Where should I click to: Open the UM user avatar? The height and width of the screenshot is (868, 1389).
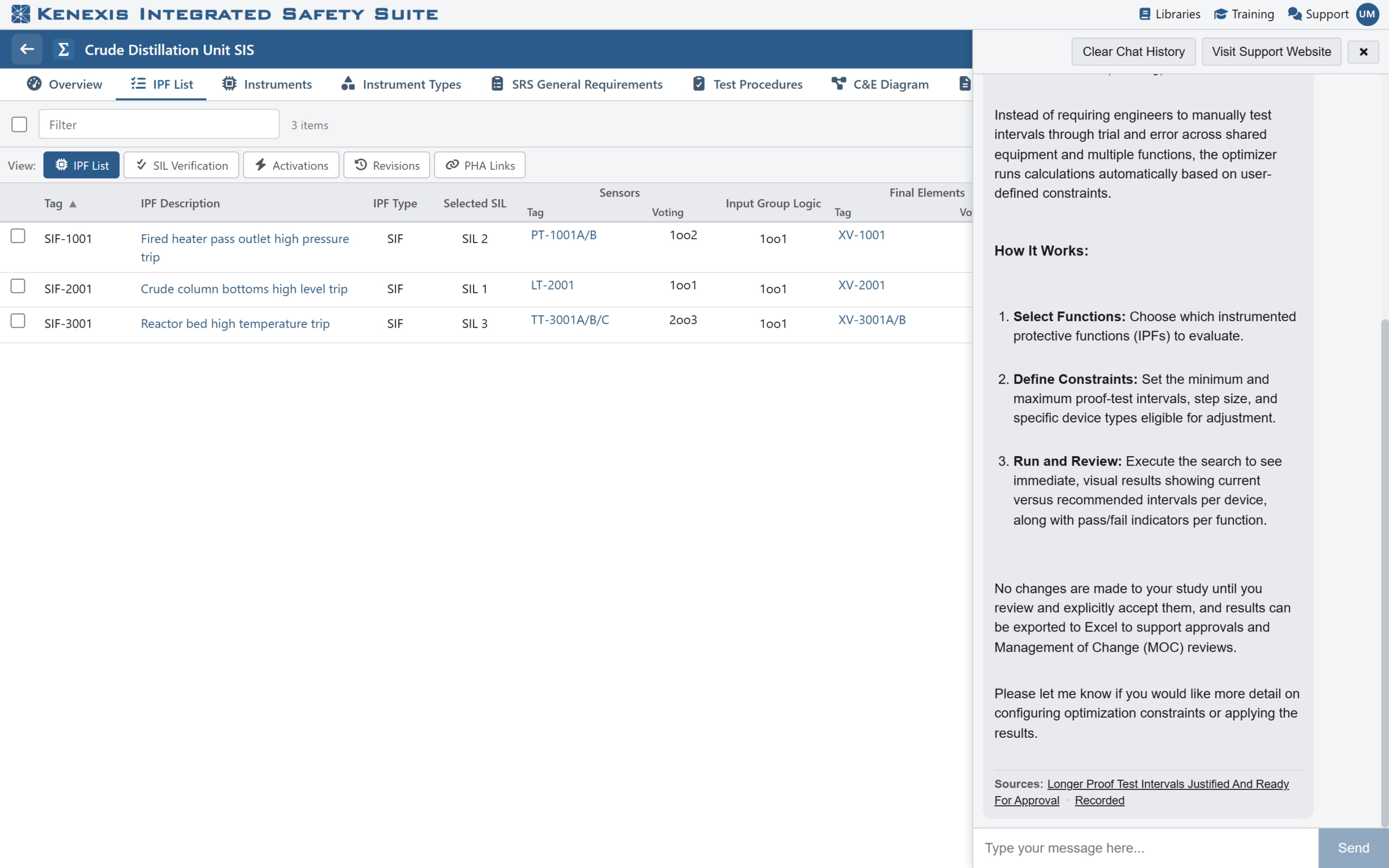point(1367,14)
